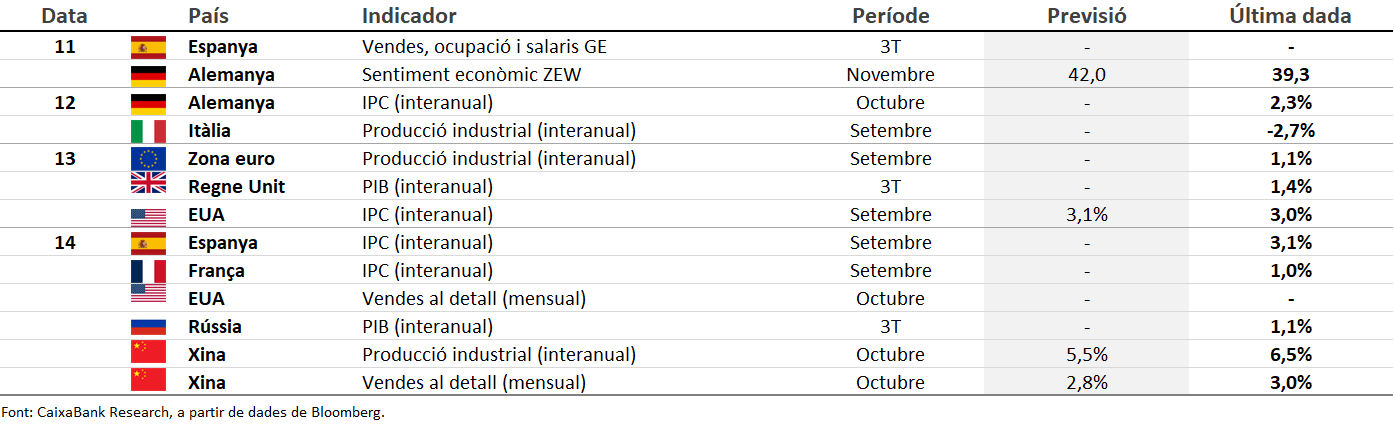Click the Regne Unit country name
1394x432 pixels.
pyautogui.click(x=236, y=187)
